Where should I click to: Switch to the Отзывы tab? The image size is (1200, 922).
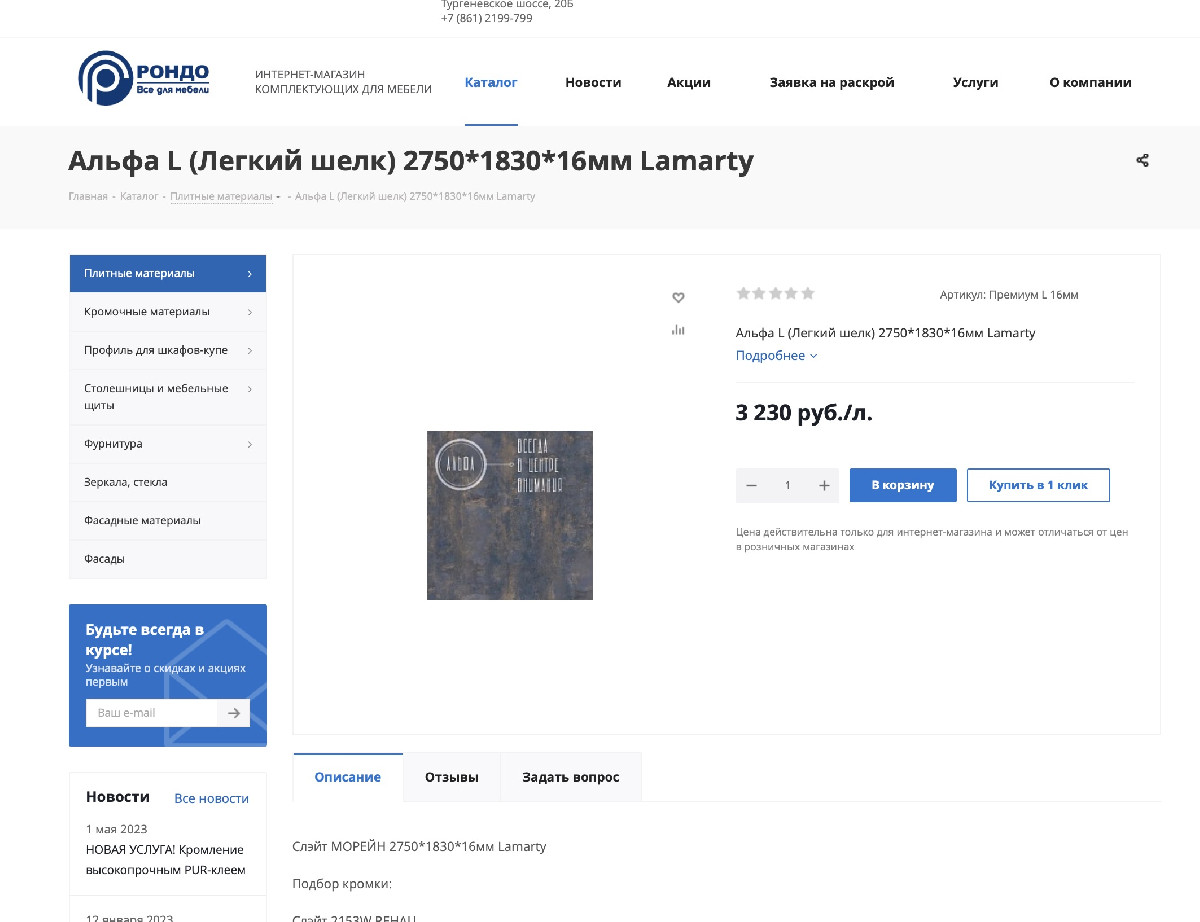click(451, 777)
